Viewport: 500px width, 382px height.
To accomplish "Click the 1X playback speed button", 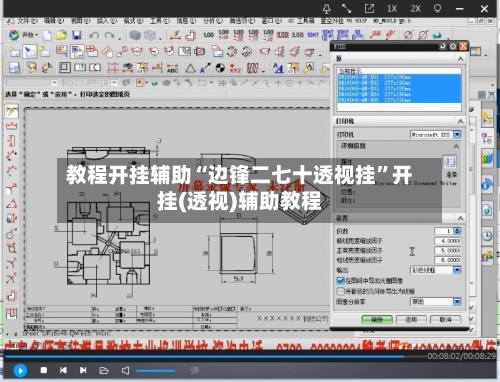I will [x=392, y=9].
